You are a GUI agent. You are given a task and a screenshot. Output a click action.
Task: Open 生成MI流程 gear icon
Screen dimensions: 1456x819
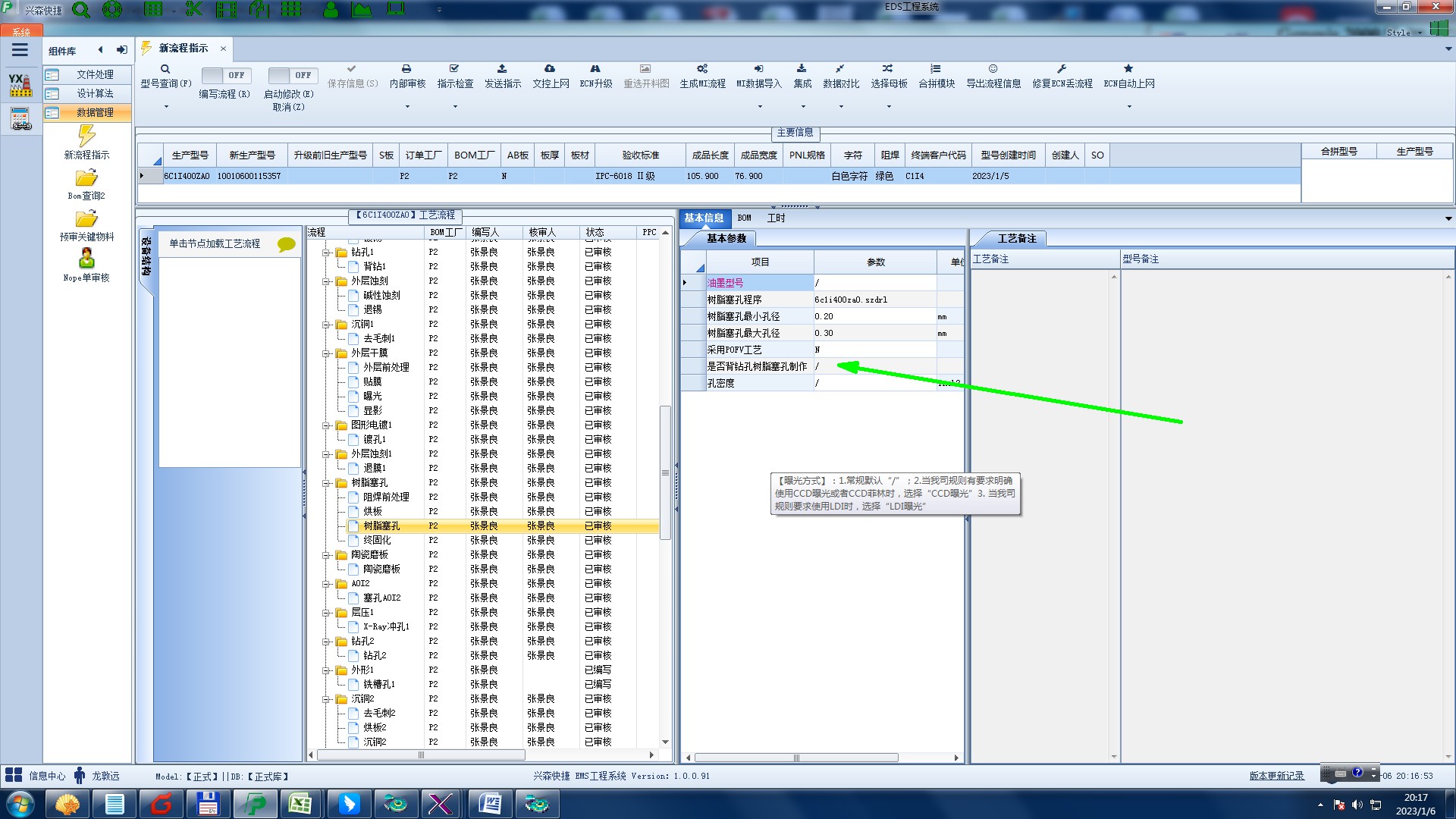[x=702, y=69]
